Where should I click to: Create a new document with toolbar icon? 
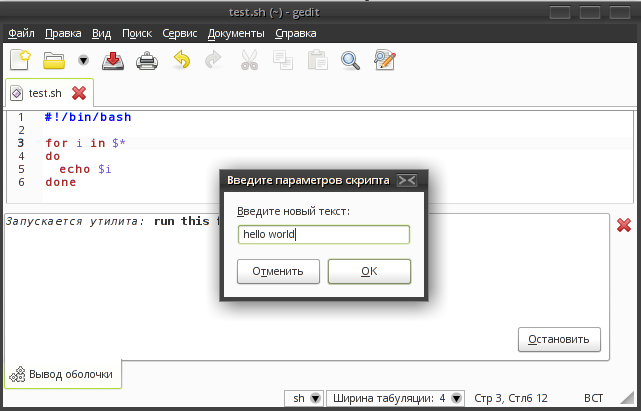coord(20,61)
